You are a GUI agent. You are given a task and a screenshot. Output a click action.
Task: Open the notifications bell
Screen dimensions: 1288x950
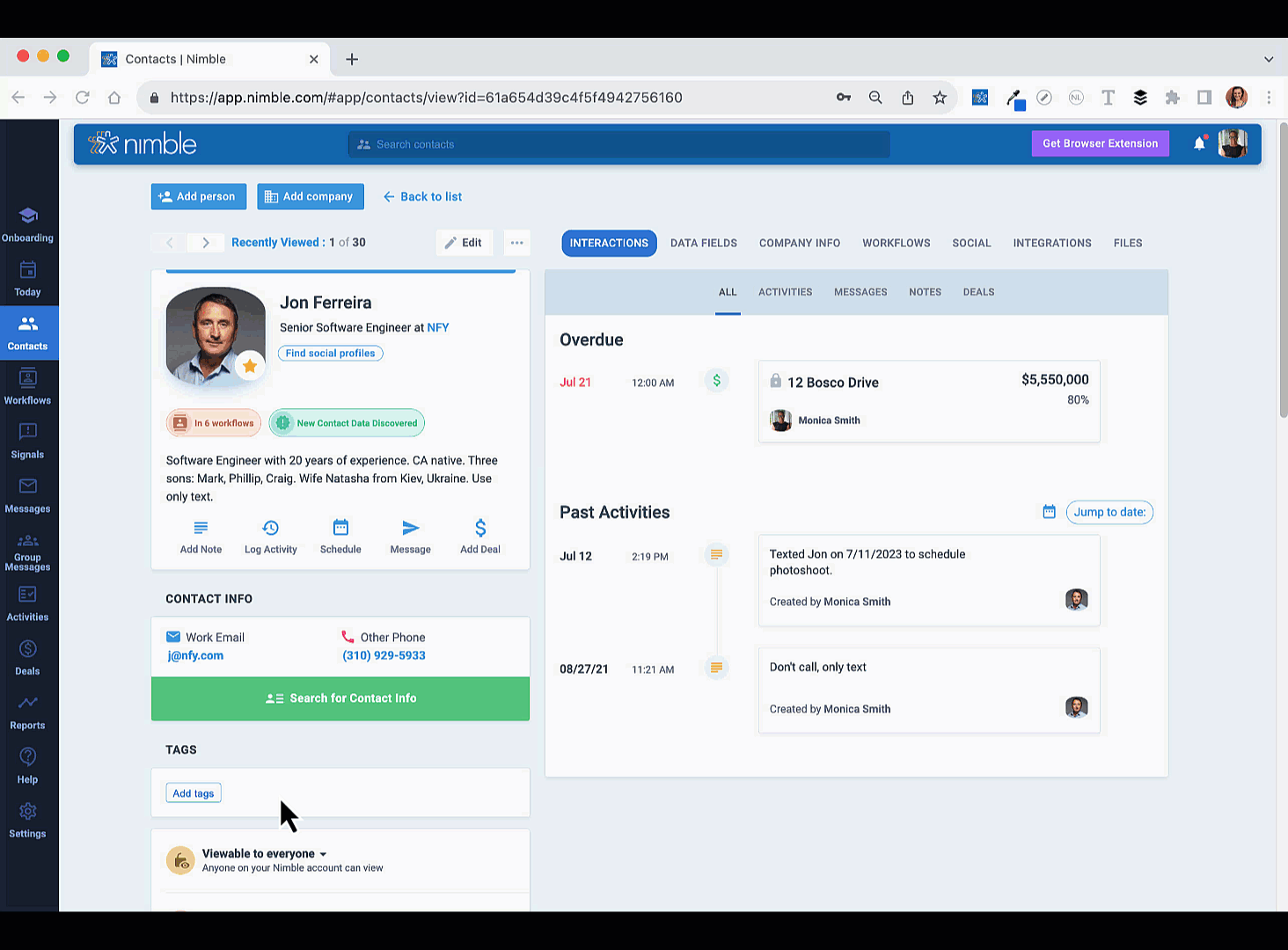pos(1198,143)
